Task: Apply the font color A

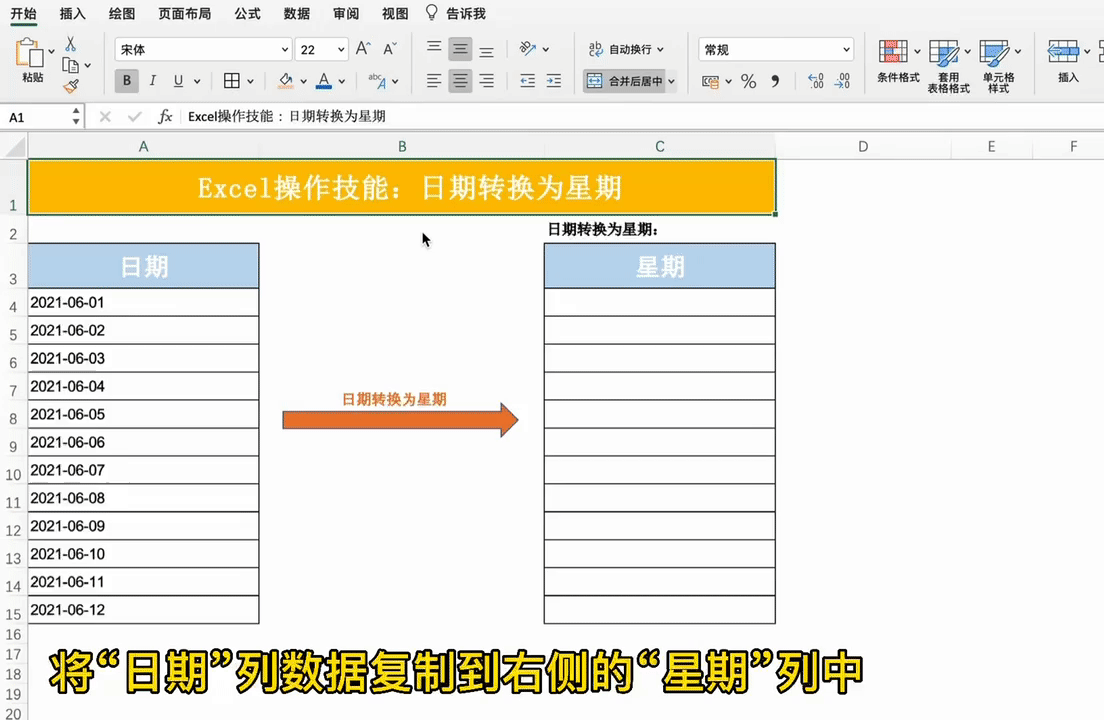Action: 324,81
